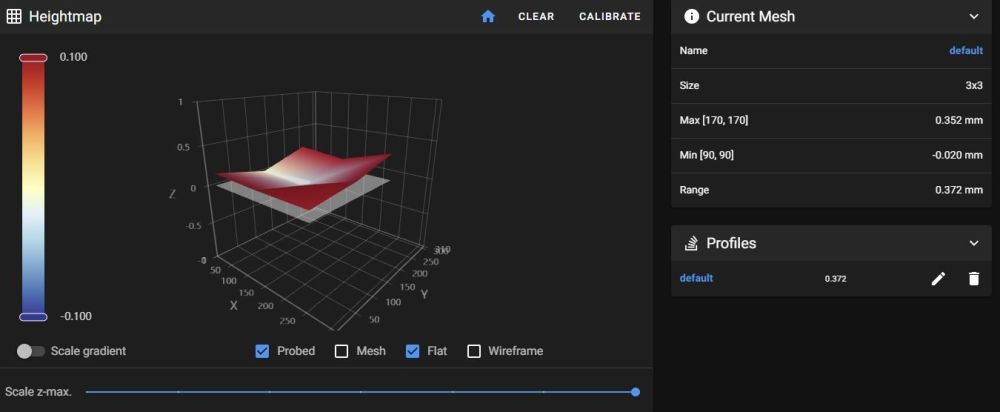The width and height of the screenshot is (1000, 412).
Task: Click the Profiles layers icon
Action: (x=691, y=243)
